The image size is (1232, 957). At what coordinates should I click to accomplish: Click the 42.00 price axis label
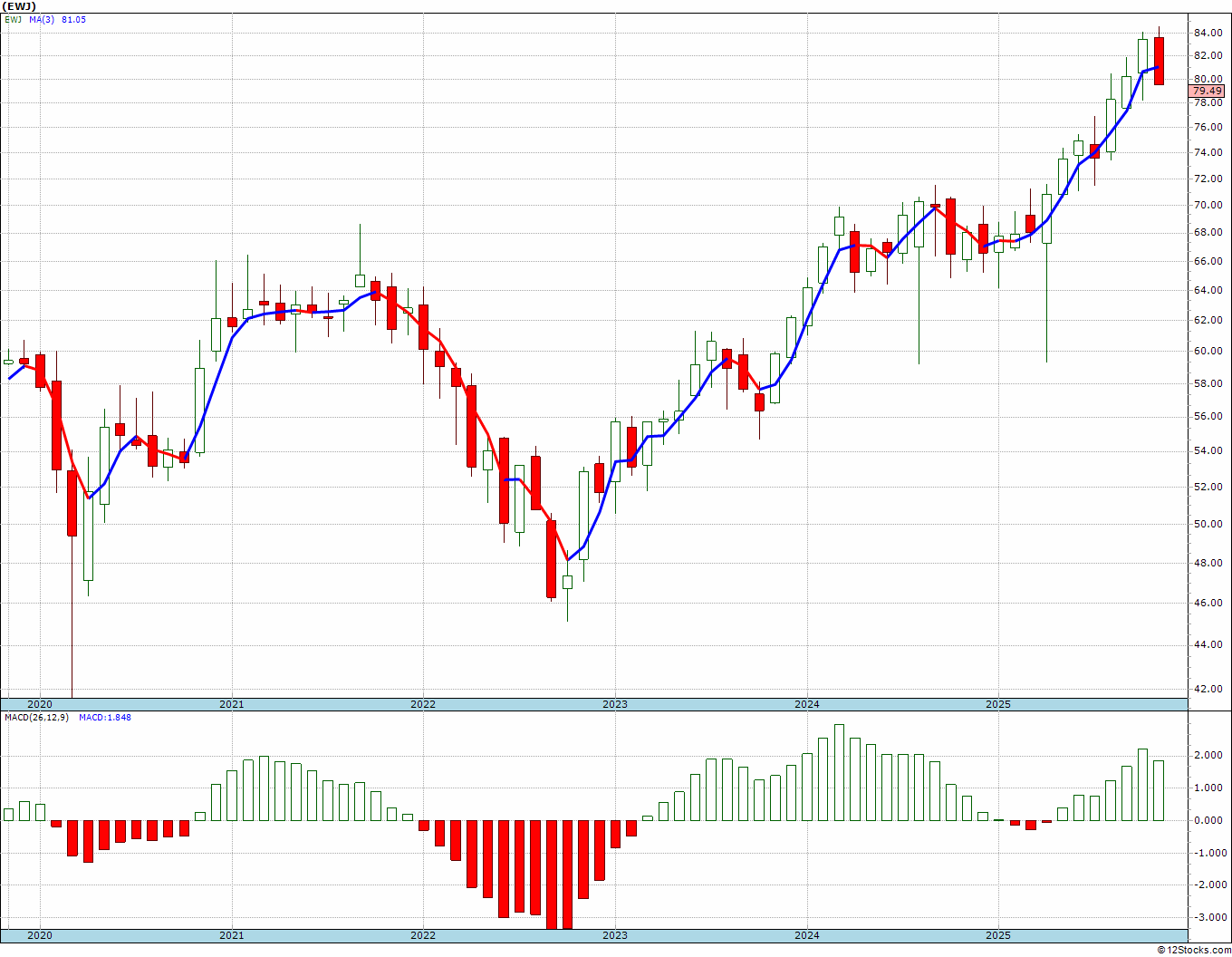click(x=1208, y=688)
